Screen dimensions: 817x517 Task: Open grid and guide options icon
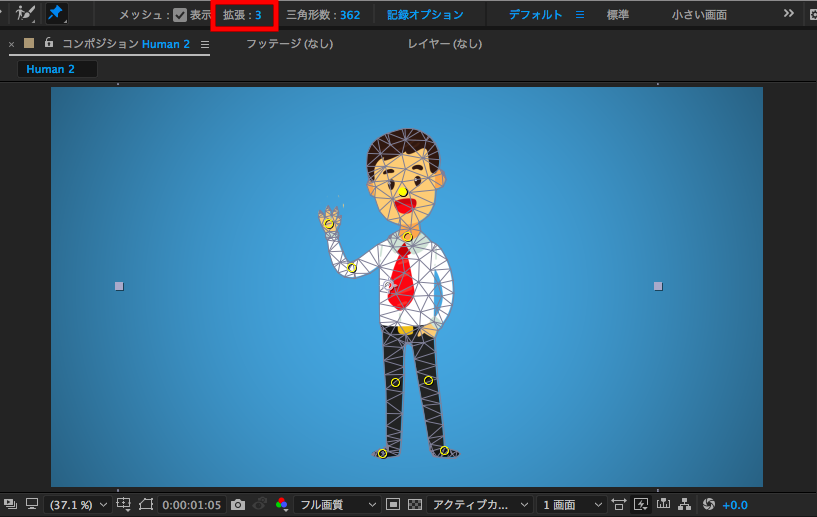pos(123,504)
